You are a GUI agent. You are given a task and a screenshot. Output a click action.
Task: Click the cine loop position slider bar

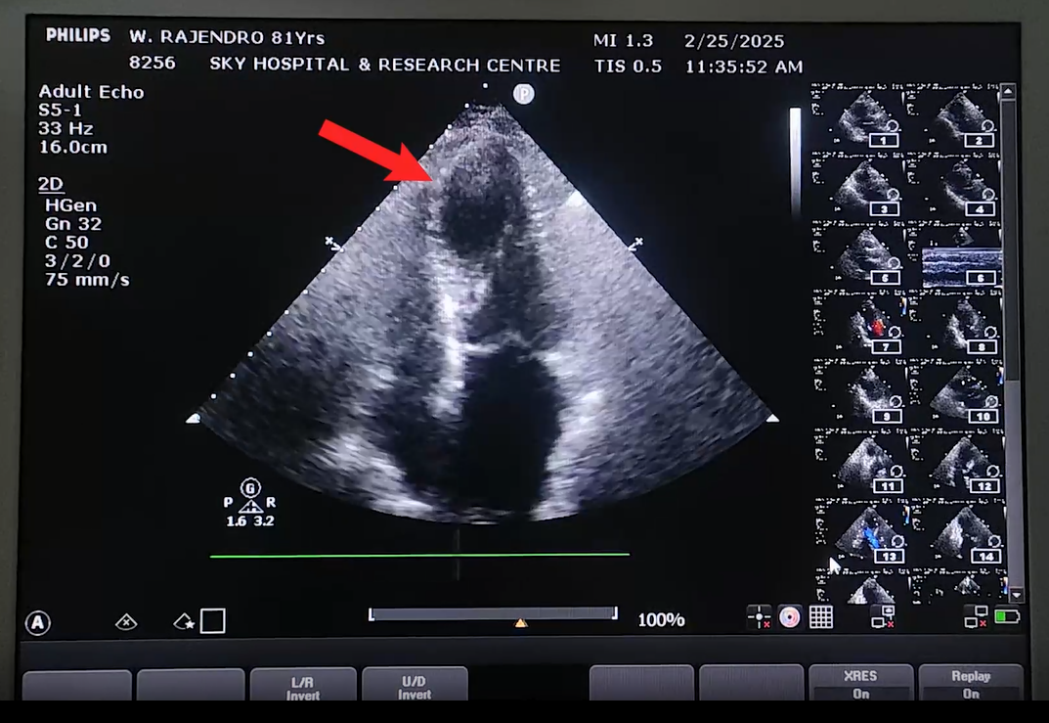(492, 614)
